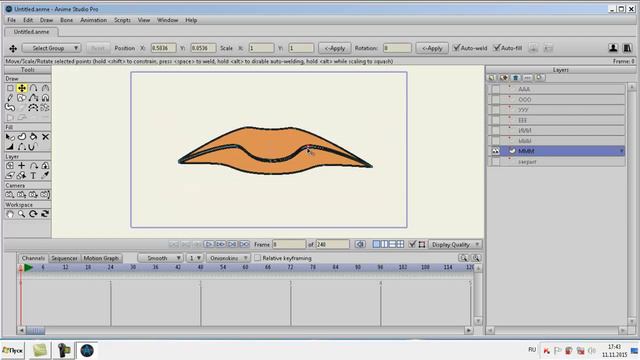Screen dimensions: 640x360
Task: Click the Apply button beside Scale
Action: click(x=334, y=48)
